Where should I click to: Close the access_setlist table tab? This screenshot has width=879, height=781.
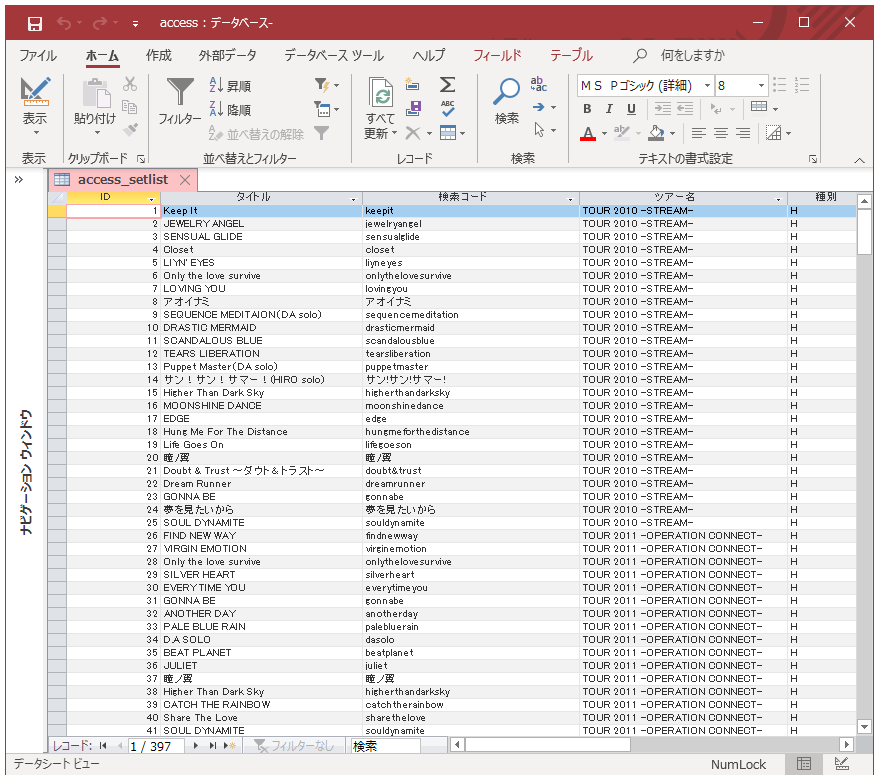[x=185, y=180]
